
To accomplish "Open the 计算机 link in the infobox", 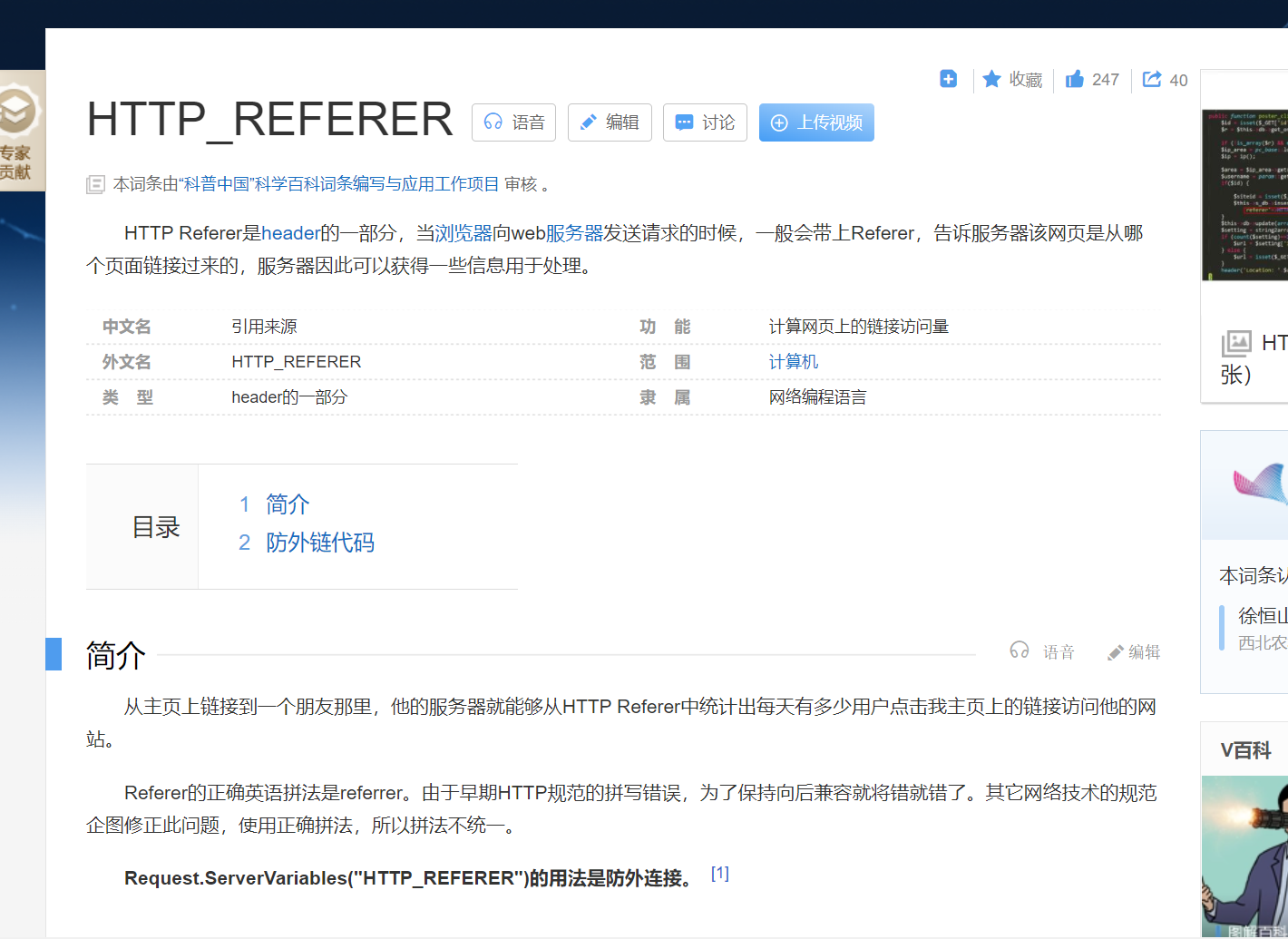I will (793, 361).
